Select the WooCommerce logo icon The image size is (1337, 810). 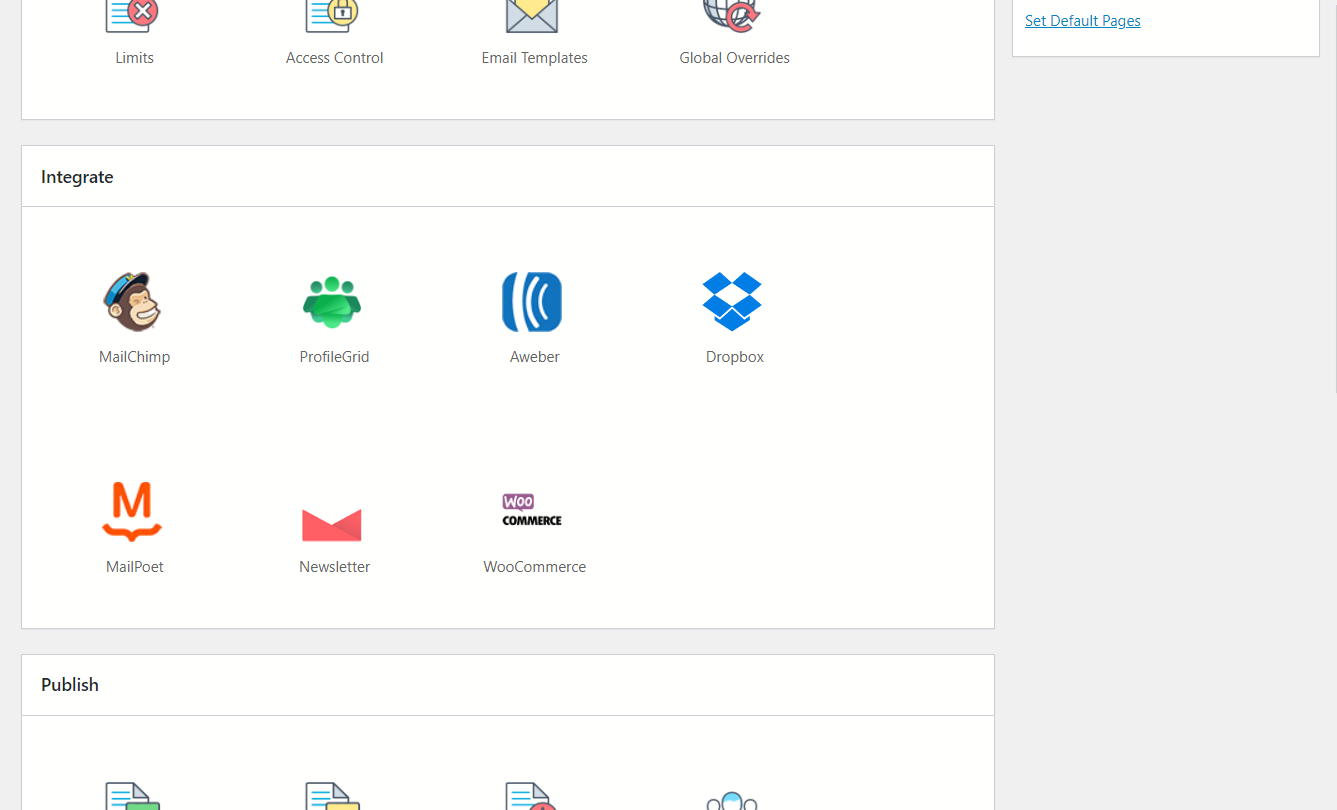(x=532, y=510)
